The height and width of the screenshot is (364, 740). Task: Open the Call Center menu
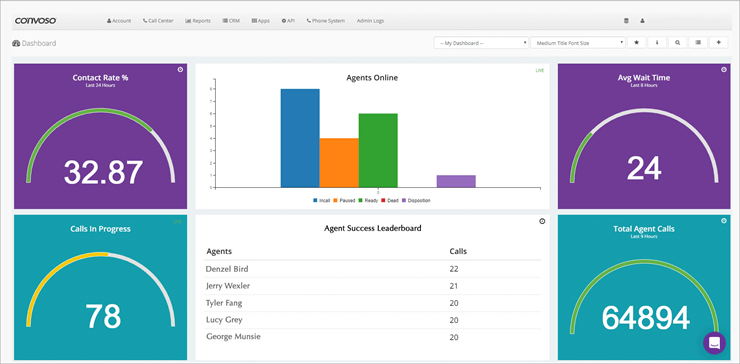[x=158, y=21]
